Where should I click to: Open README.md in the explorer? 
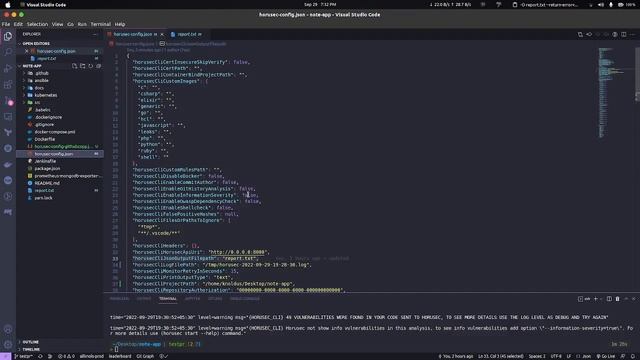[47, 183]
